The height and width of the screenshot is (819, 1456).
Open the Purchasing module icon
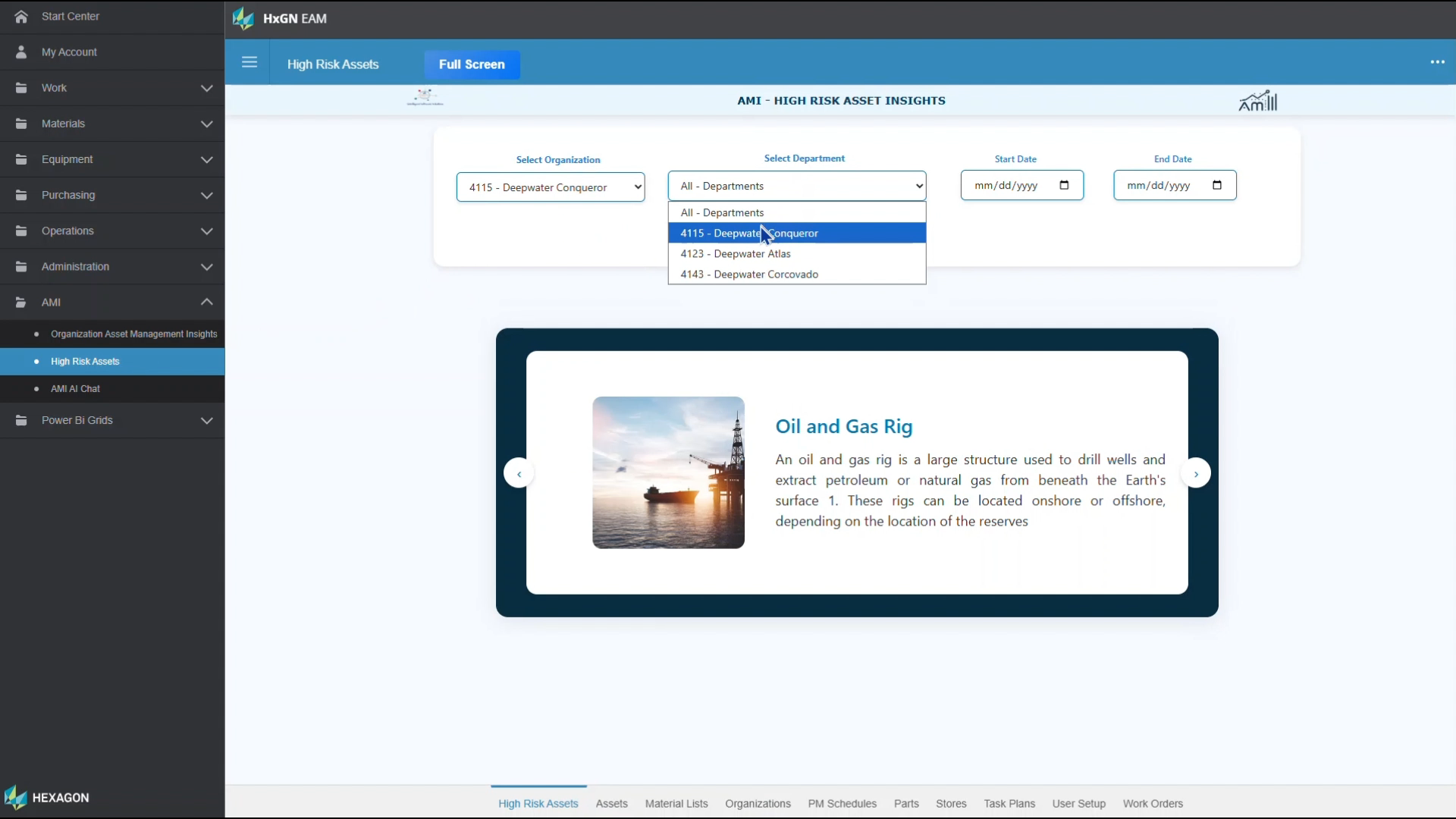click(x=21, y=195)
